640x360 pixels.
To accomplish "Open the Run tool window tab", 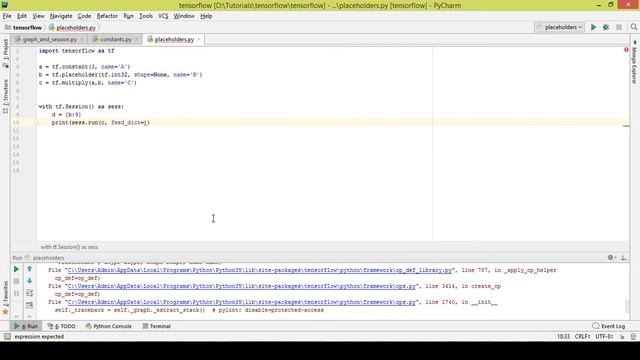I will coord(26,326).
